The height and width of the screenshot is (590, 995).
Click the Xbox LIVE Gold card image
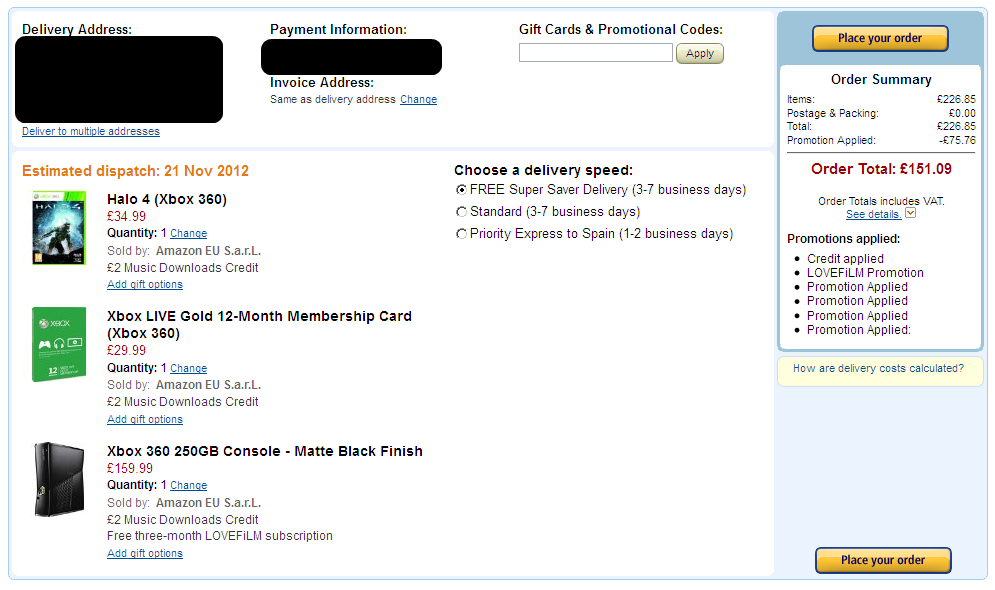[59, 344]
